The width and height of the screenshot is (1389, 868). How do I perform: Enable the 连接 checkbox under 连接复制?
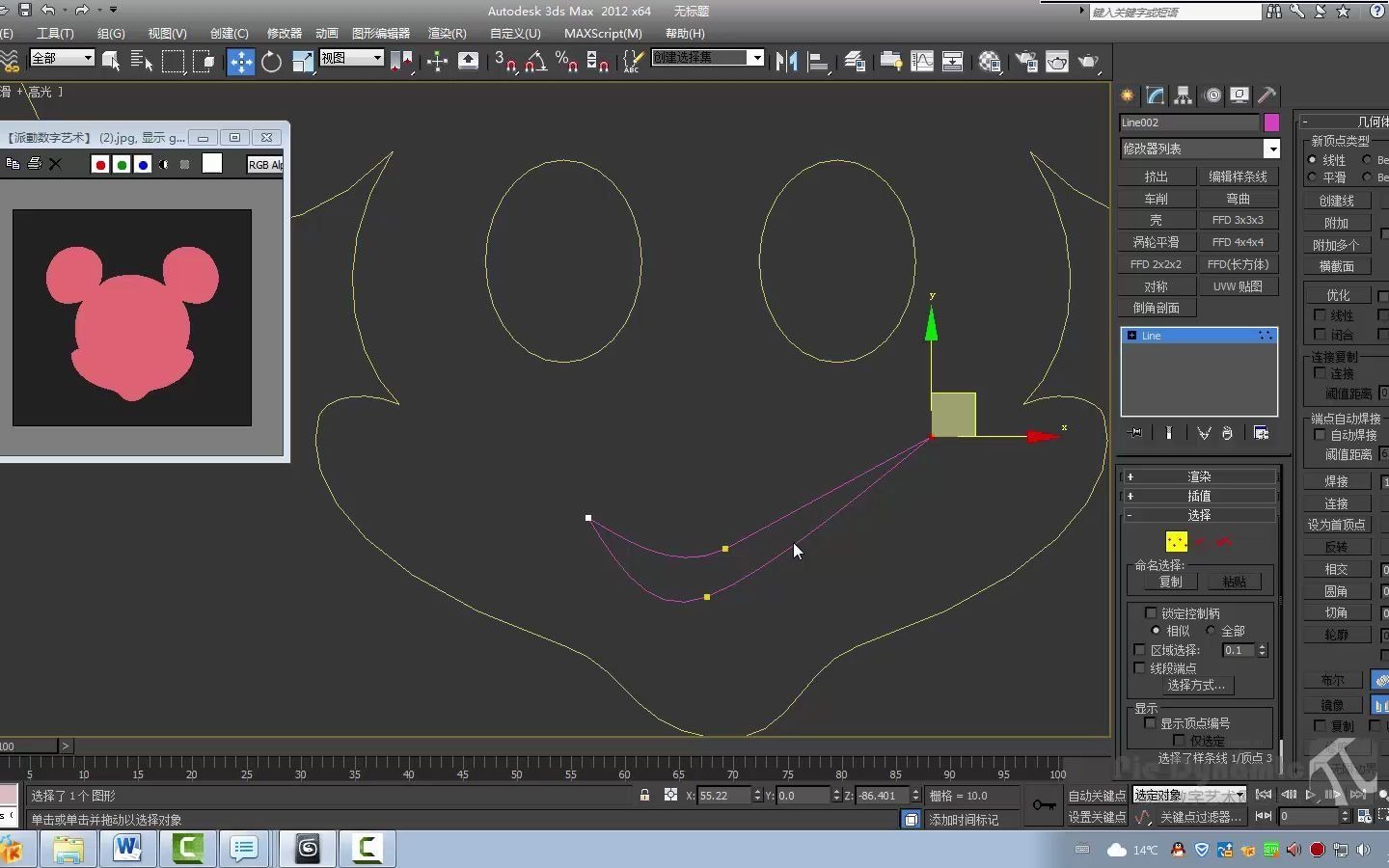(1320, 373)
